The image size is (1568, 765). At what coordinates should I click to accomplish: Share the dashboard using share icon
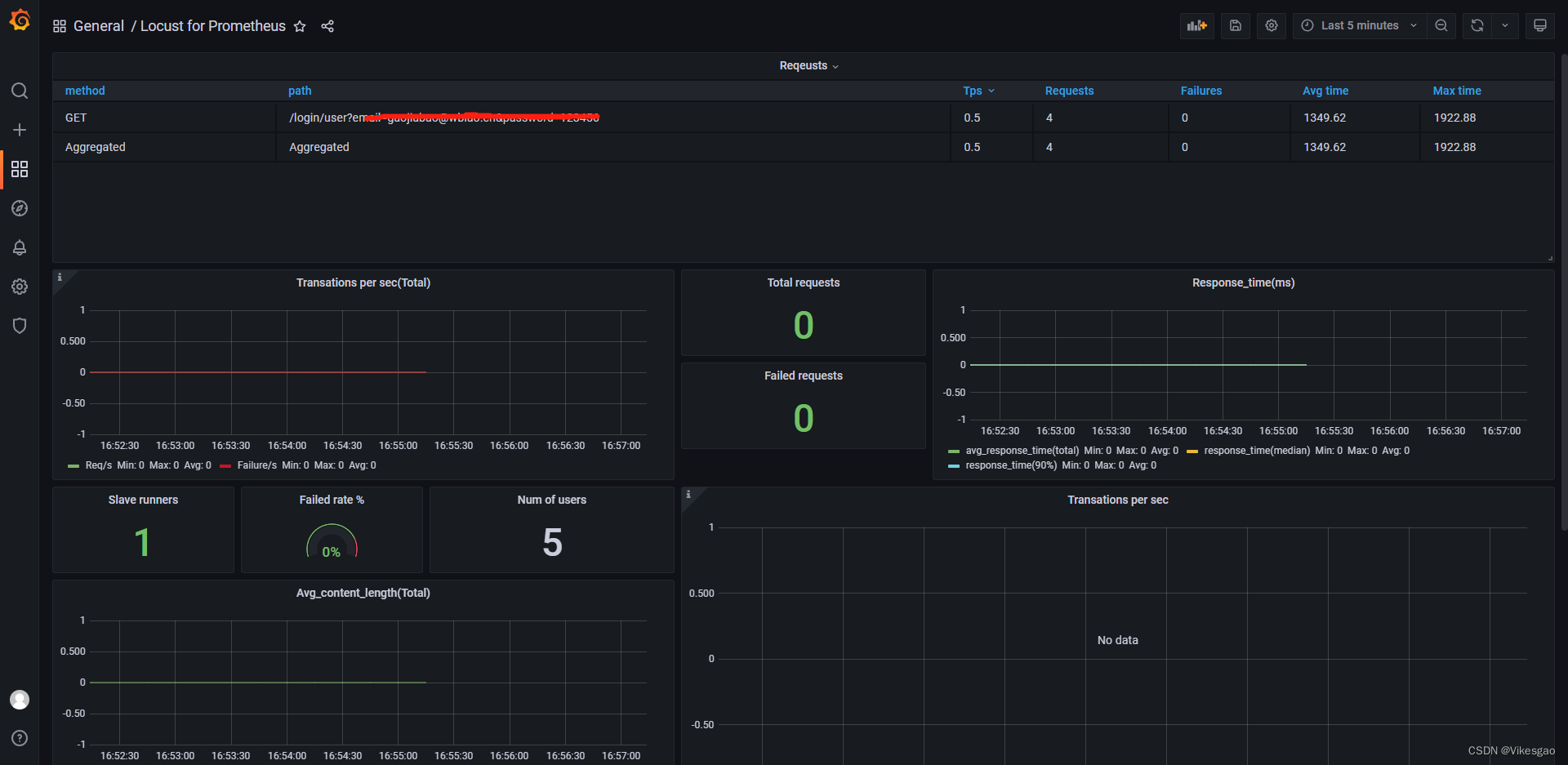tap(327, 26)
